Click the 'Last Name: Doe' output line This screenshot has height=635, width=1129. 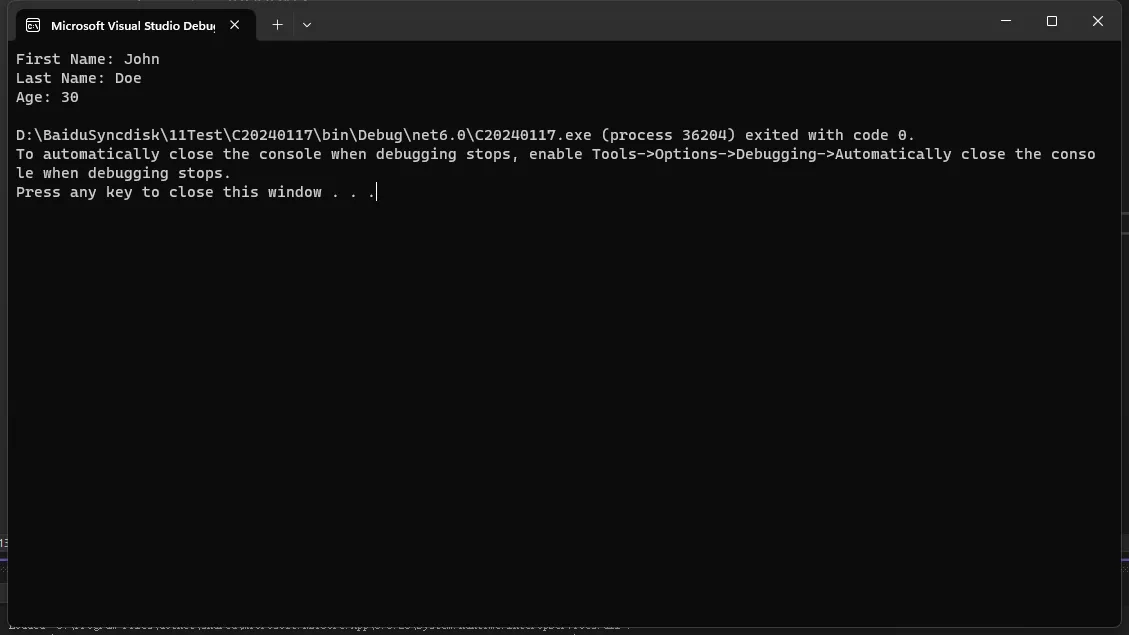[x=78, y=78]
